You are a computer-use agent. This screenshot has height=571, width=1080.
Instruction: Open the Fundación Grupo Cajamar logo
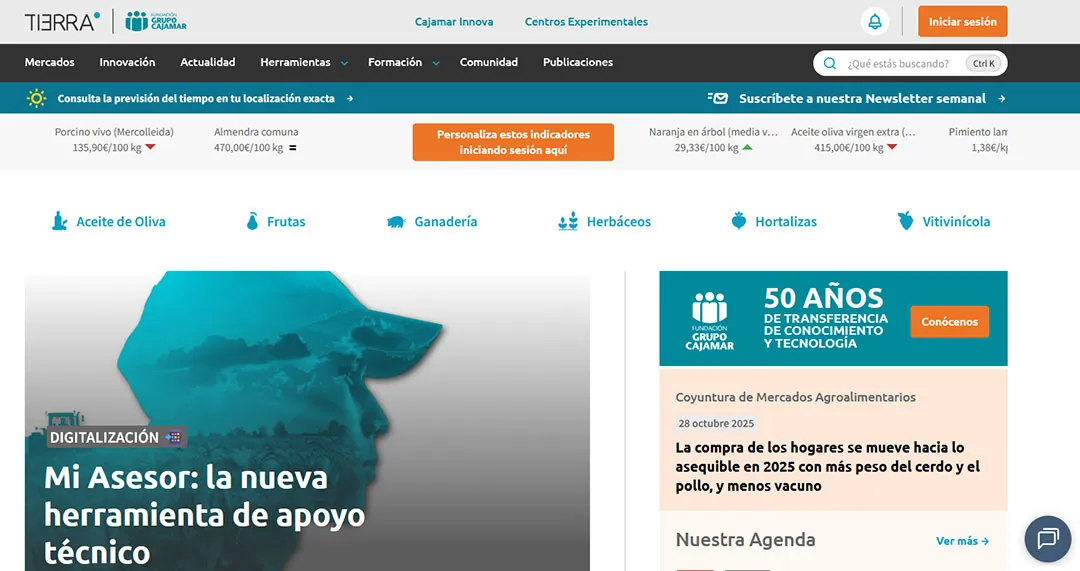(156, 21)
